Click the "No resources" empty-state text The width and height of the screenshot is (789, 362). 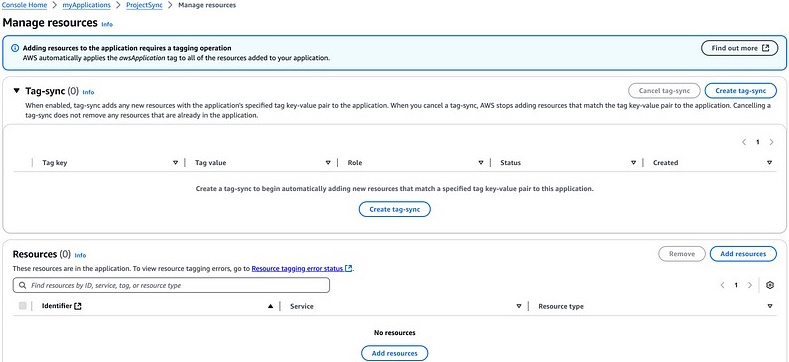394,333
